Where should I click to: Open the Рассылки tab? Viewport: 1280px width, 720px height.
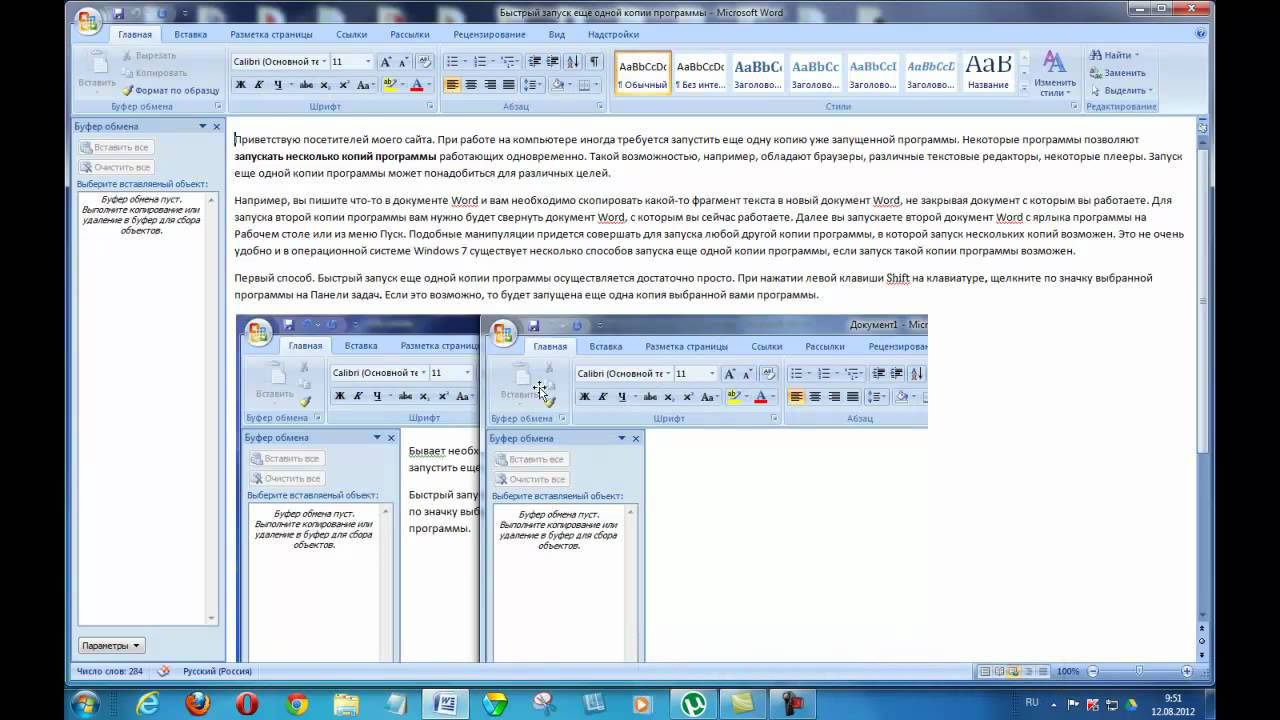point(410,34)
